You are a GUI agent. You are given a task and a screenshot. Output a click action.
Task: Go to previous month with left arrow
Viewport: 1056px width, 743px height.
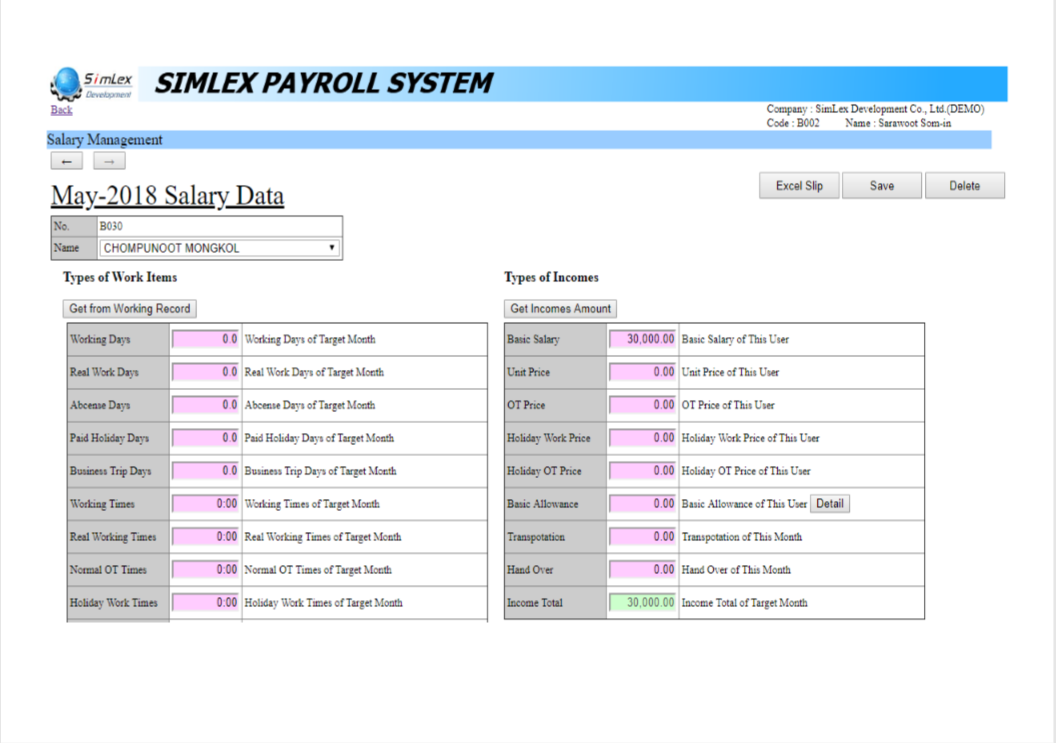[67, 161]
